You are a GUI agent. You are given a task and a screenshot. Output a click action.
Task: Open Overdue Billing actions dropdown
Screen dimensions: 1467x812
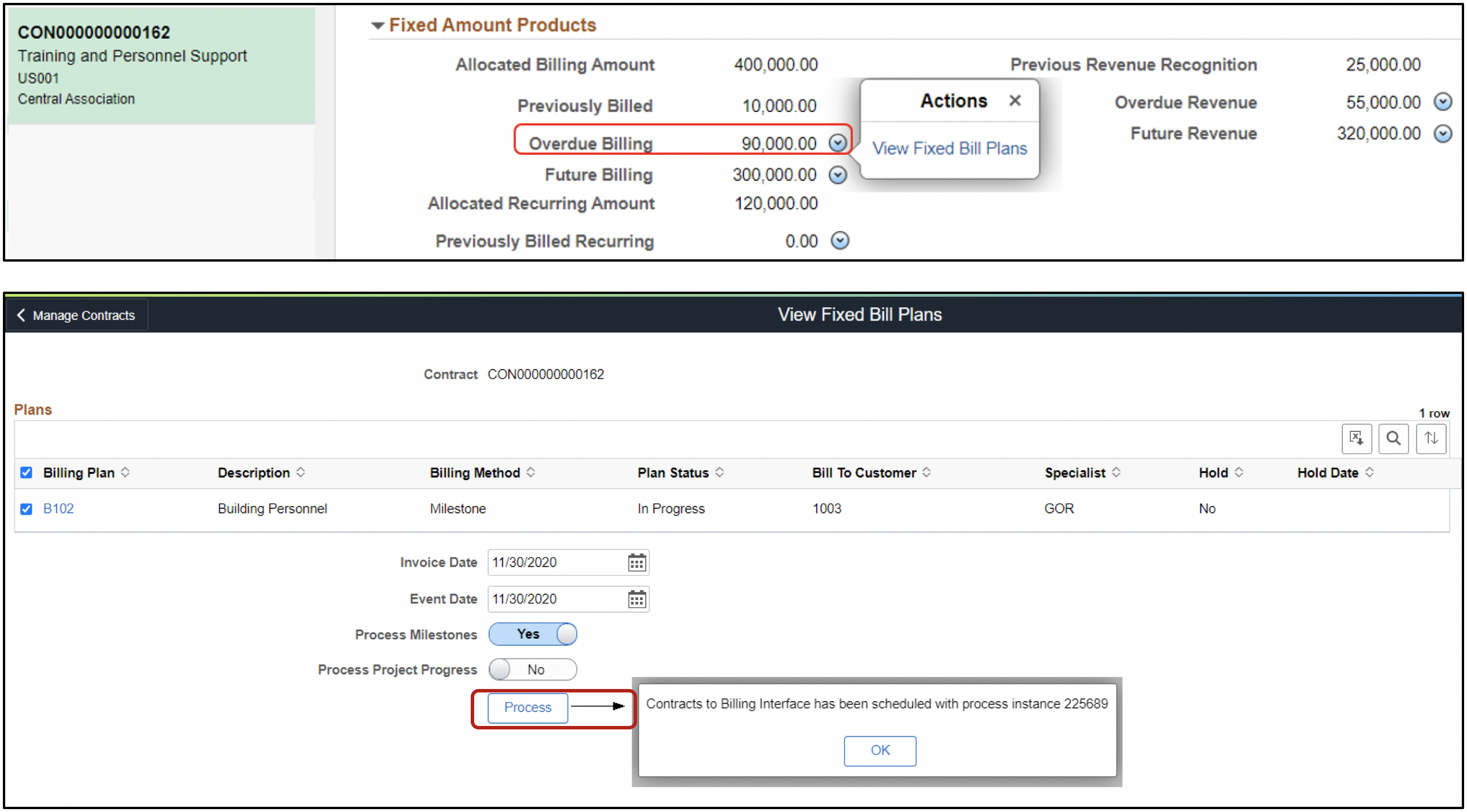(837, 143)
